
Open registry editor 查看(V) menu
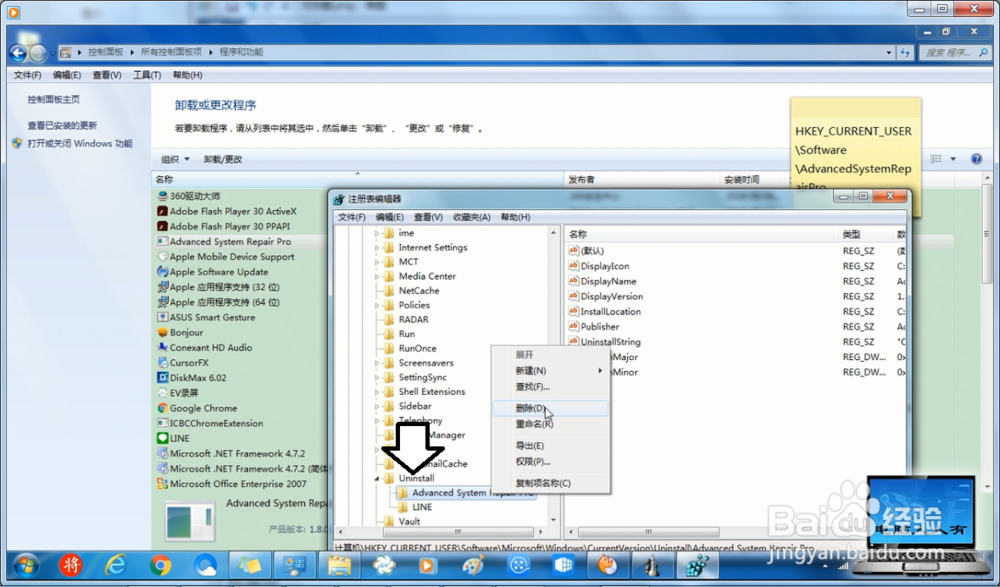point(428,217)
